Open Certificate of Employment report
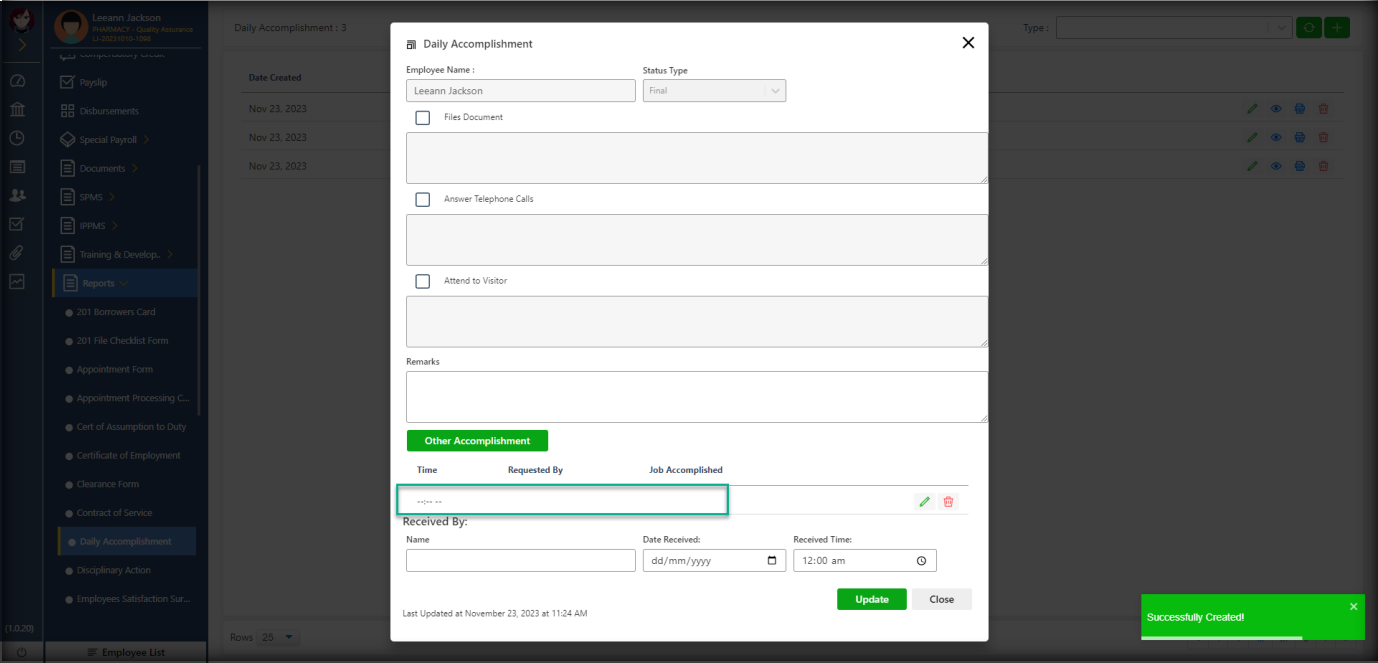 [128, 456]
